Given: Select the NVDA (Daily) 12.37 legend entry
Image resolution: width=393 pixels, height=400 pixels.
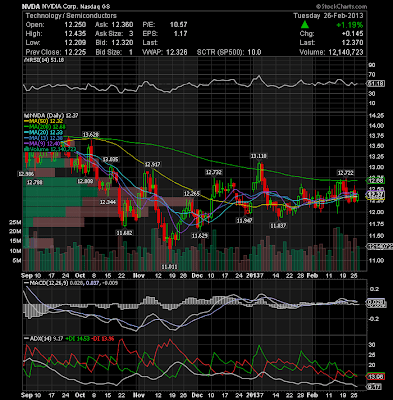Looking at the screenshot, I should click(x=51, y=115).
